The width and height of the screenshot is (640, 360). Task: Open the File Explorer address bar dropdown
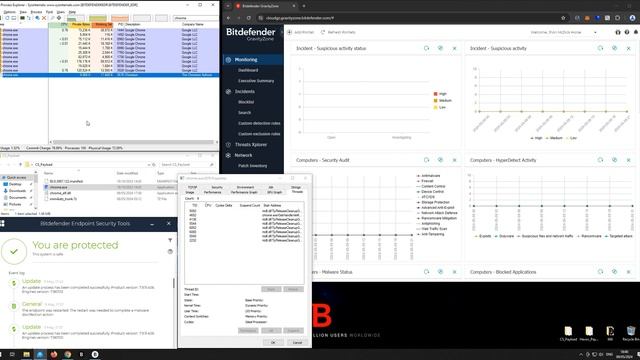[149, 164]
